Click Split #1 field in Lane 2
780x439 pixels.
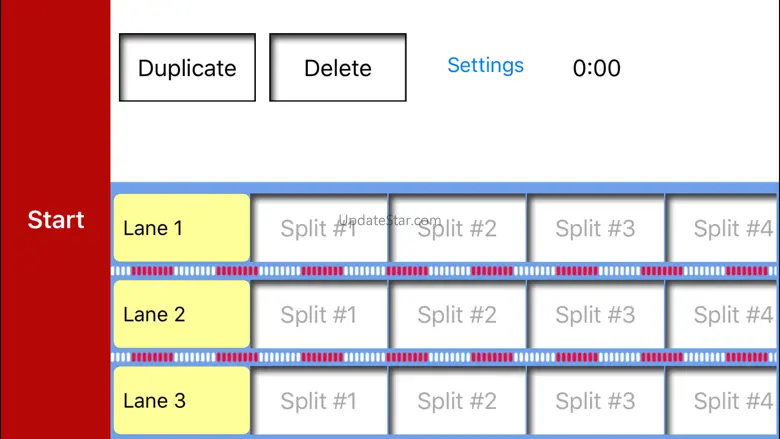319,314
